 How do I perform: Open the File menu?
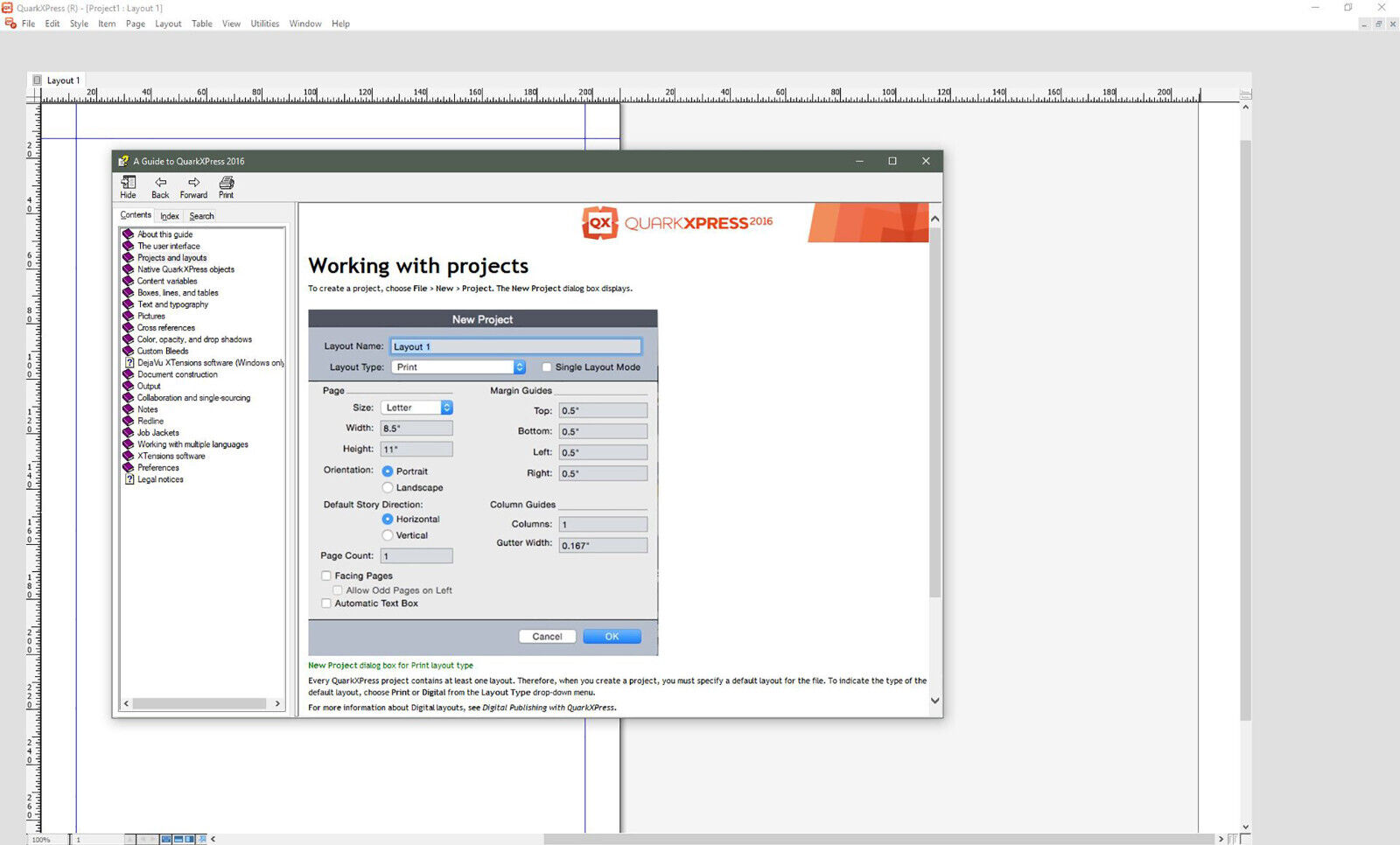point(28,24)
